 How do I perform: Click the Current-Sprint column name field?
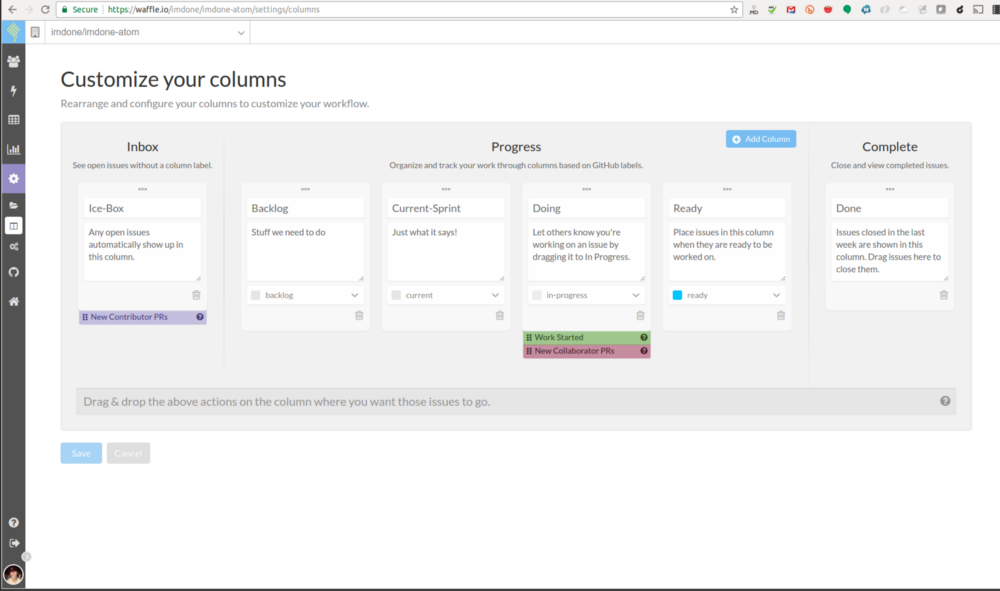(445, 207)
